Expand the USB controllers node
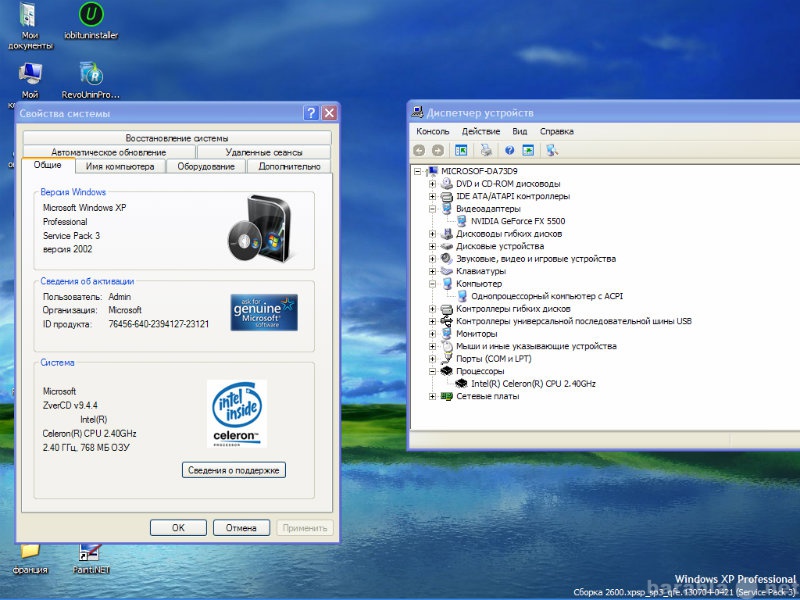This screenshot has width=800, height=600. 432,321
